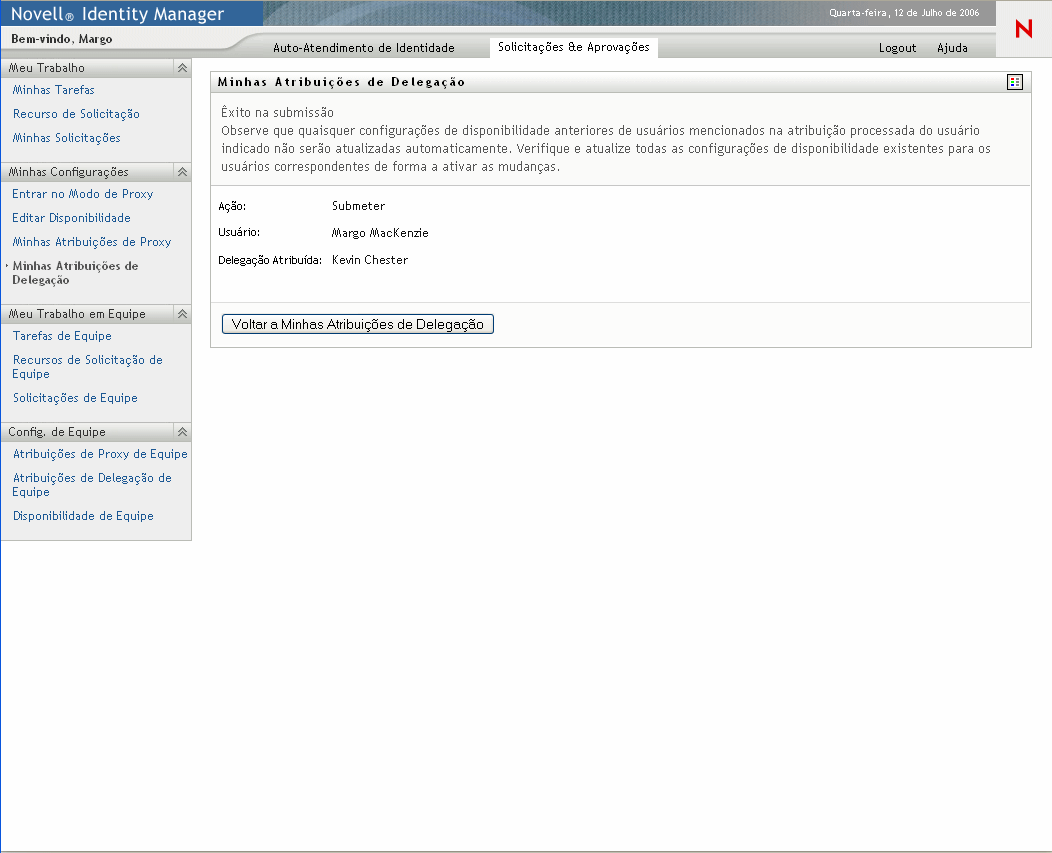Viewport: 1052px width, 853px height.
Task: Select the Solicitações & Aprovações tab
Action: 573,47
